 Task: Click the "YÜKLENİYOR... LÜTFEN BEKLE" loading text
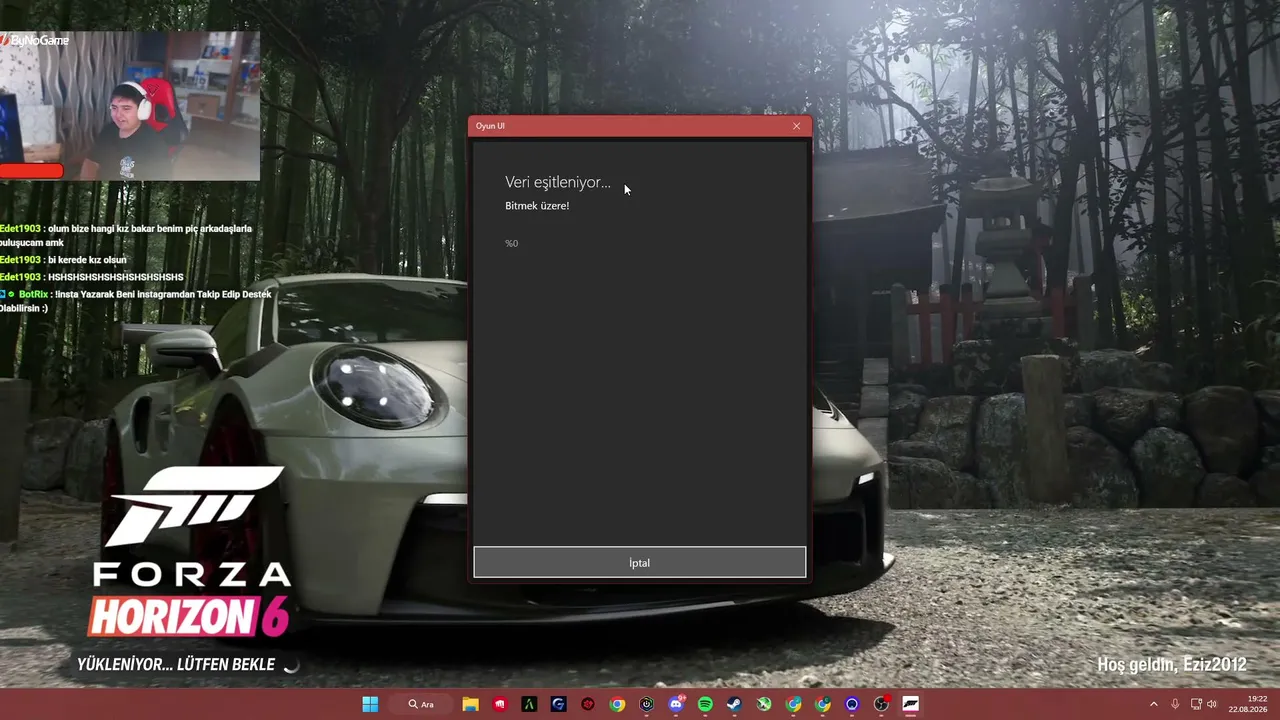point(176,664)
